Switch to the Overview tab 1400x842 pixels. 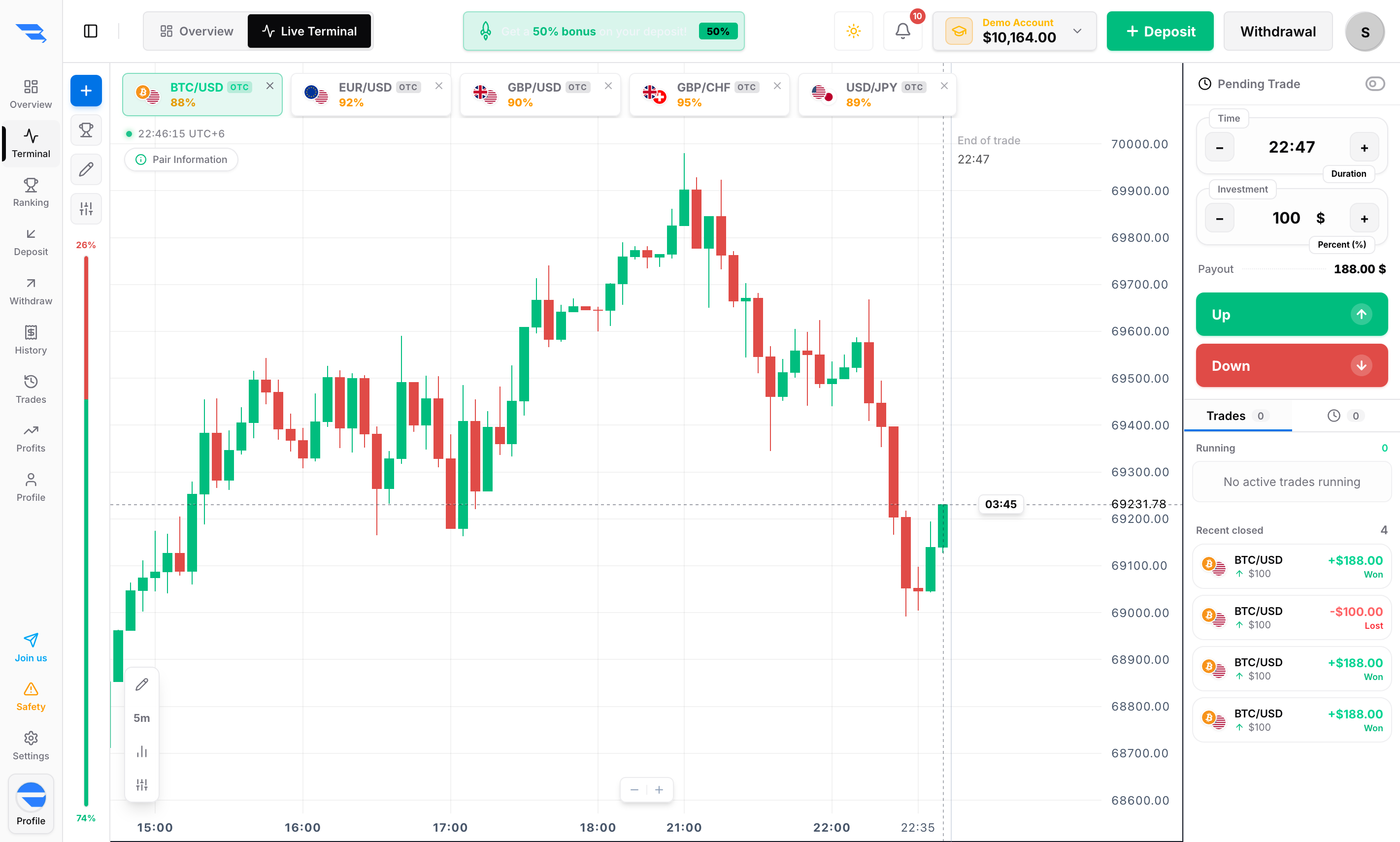197,31
